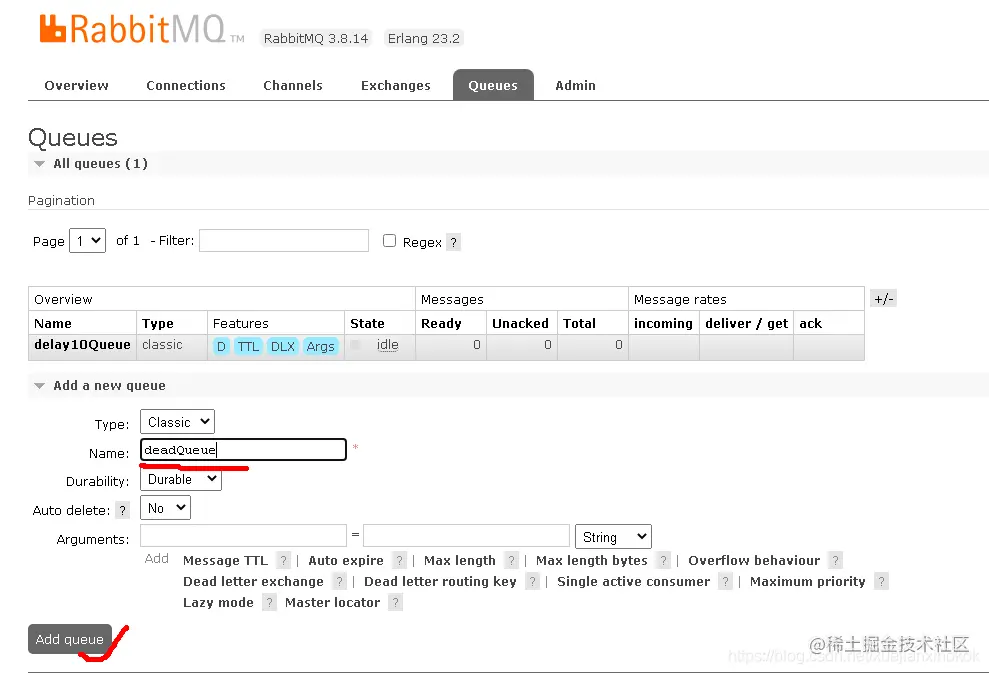Open the argument type String dropdown
This screenshot has height=674, width=989.
[x=613, y=537]
